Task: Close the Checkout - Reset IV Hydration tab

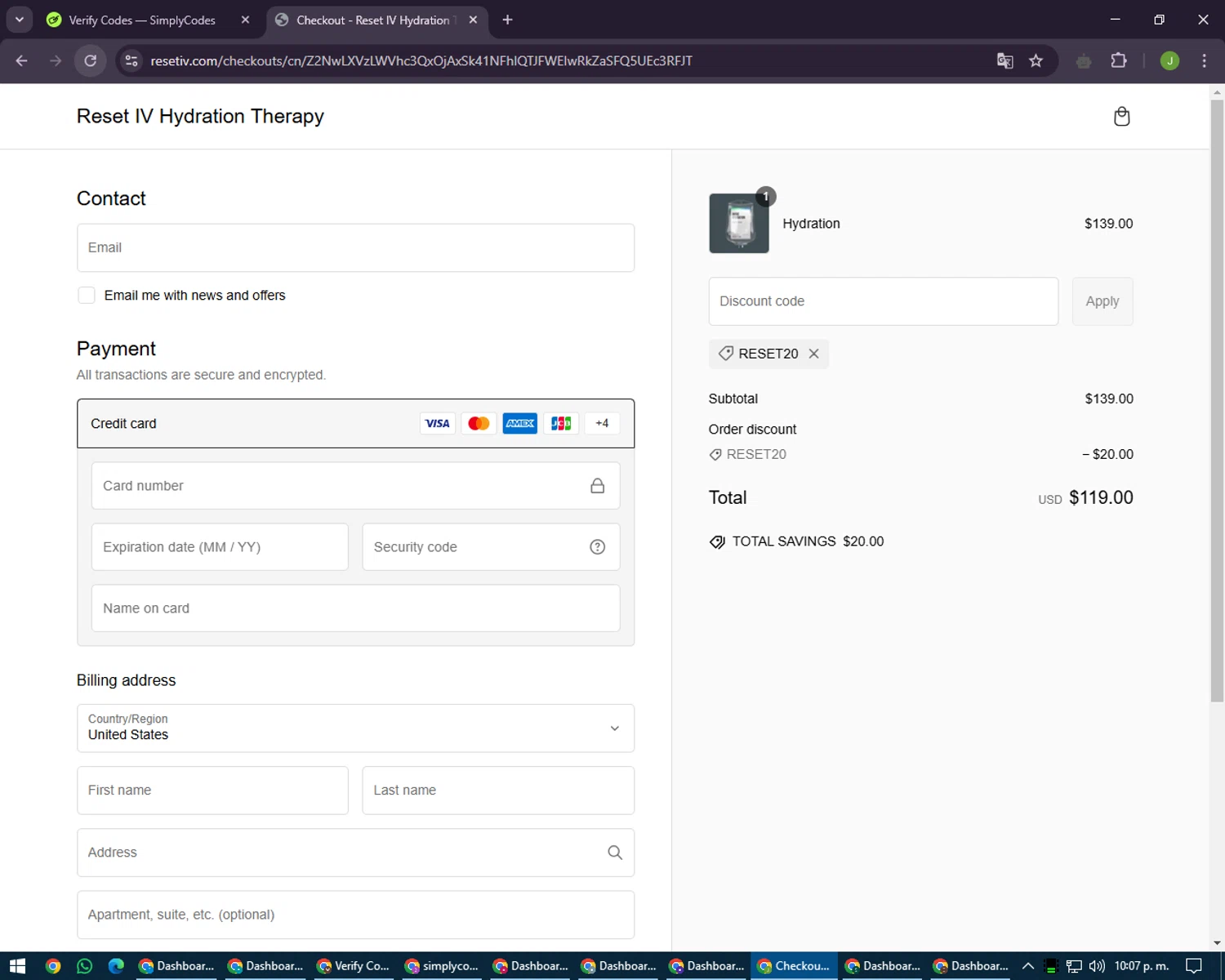Action: [x=473, y=20]
